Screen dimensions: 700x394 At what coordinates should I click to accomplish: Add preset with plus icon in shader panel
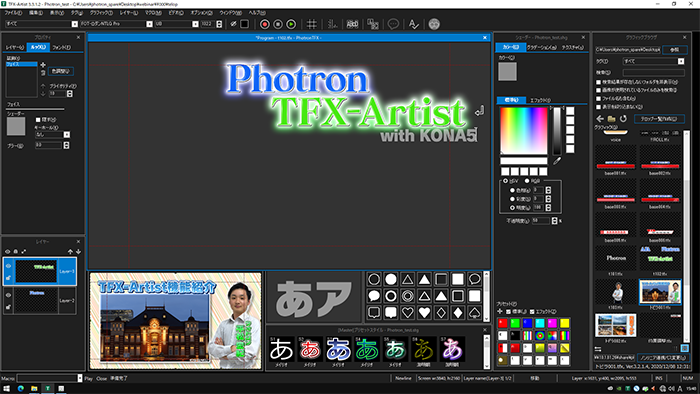pos(500,311)
